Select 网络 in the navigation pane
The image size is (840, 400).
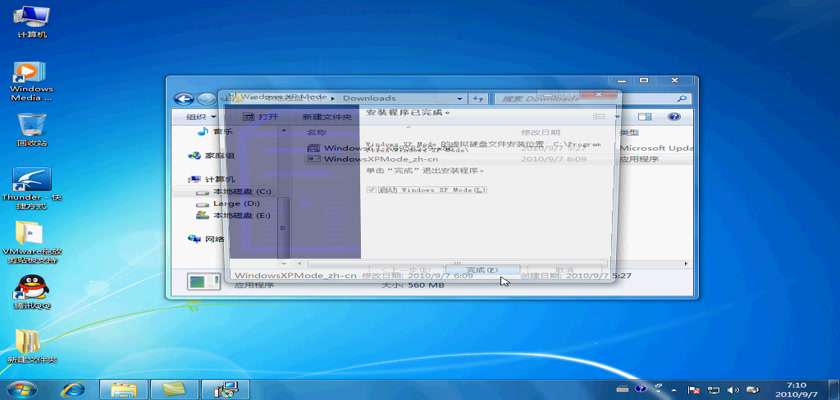pyautogui.click(x=214, y=239)
